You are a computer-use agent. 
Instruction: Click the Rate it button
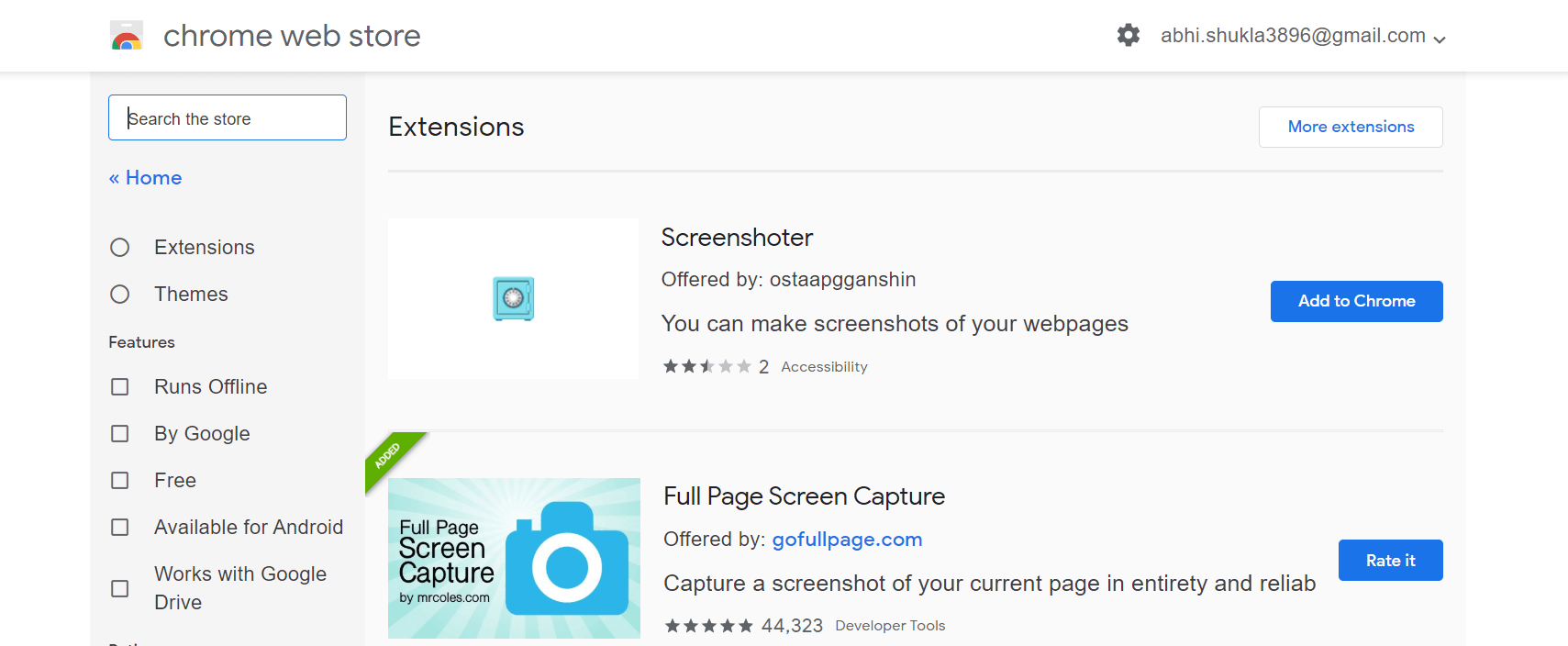click(1390, 560)
